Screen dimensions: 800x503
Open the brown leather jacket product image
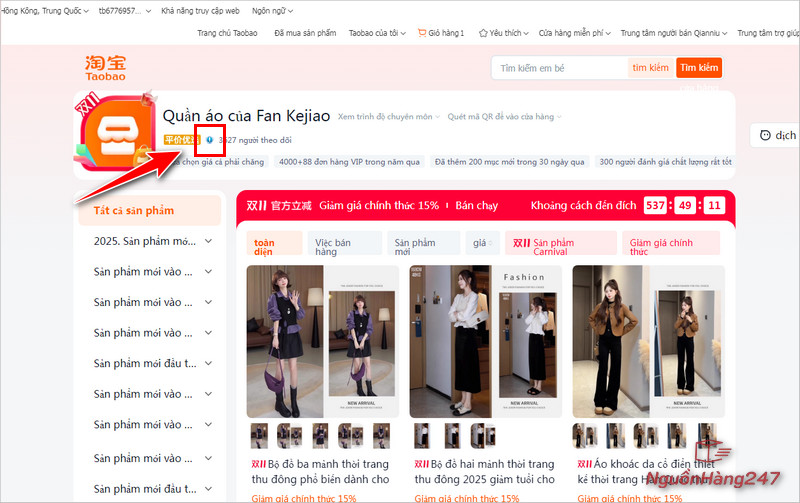point(648,341)
